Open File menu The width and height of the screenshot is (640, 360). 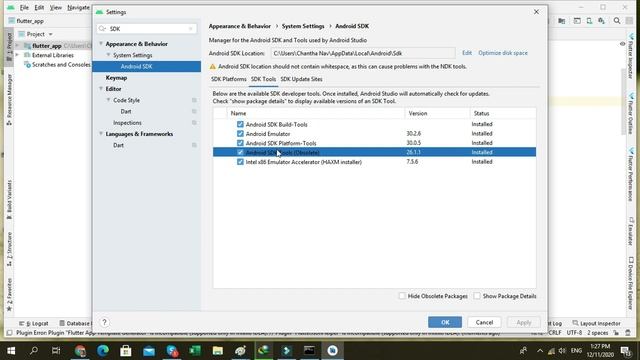(24, 8)
